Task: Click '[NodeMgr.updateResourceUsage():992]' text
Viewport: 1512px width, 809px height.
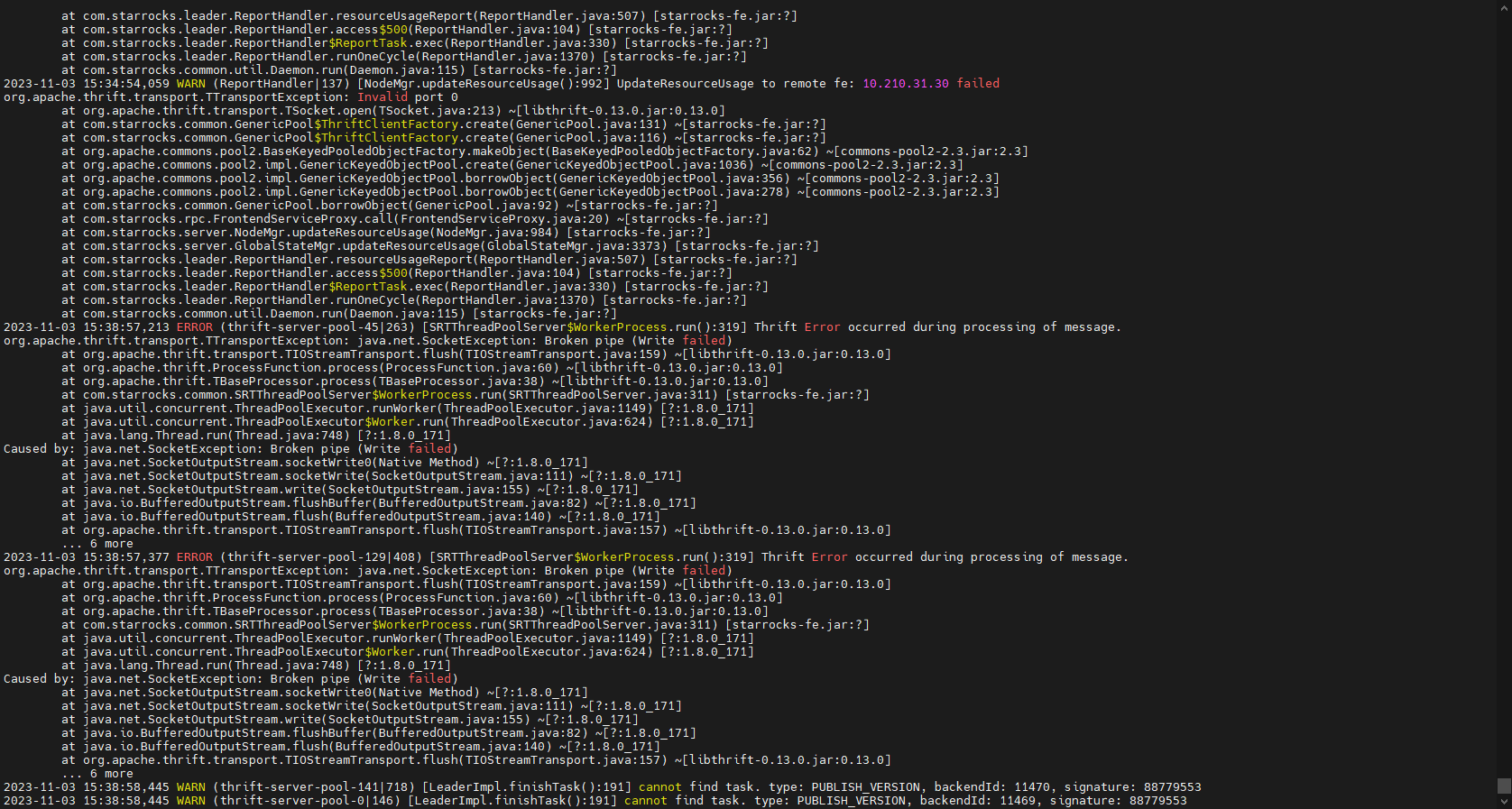Action: tap(484, 84)
